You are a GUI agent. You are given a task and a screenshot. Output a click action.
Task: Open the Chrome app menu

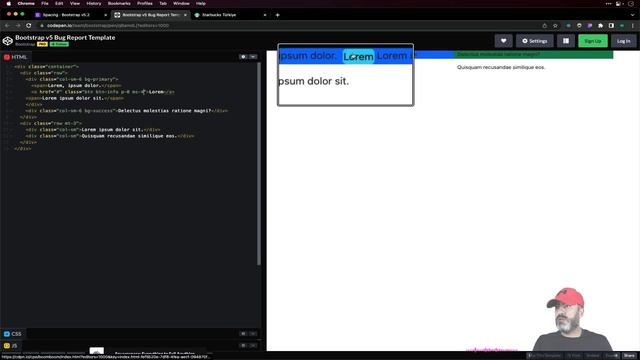point(26,3)
